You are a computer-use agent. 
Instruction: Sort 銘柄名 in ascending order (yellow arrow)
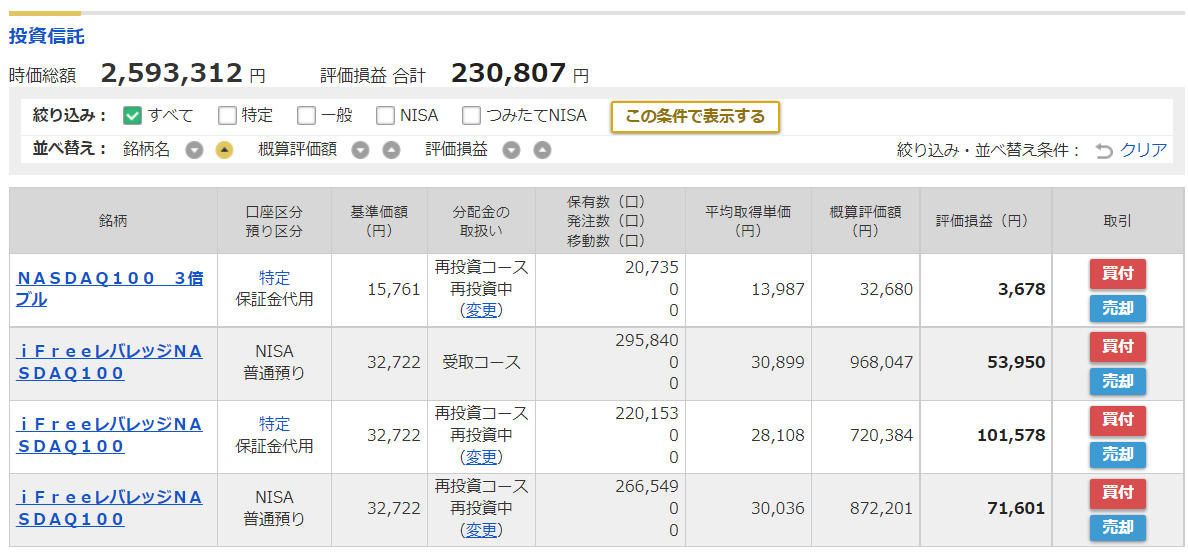(224, 150)
